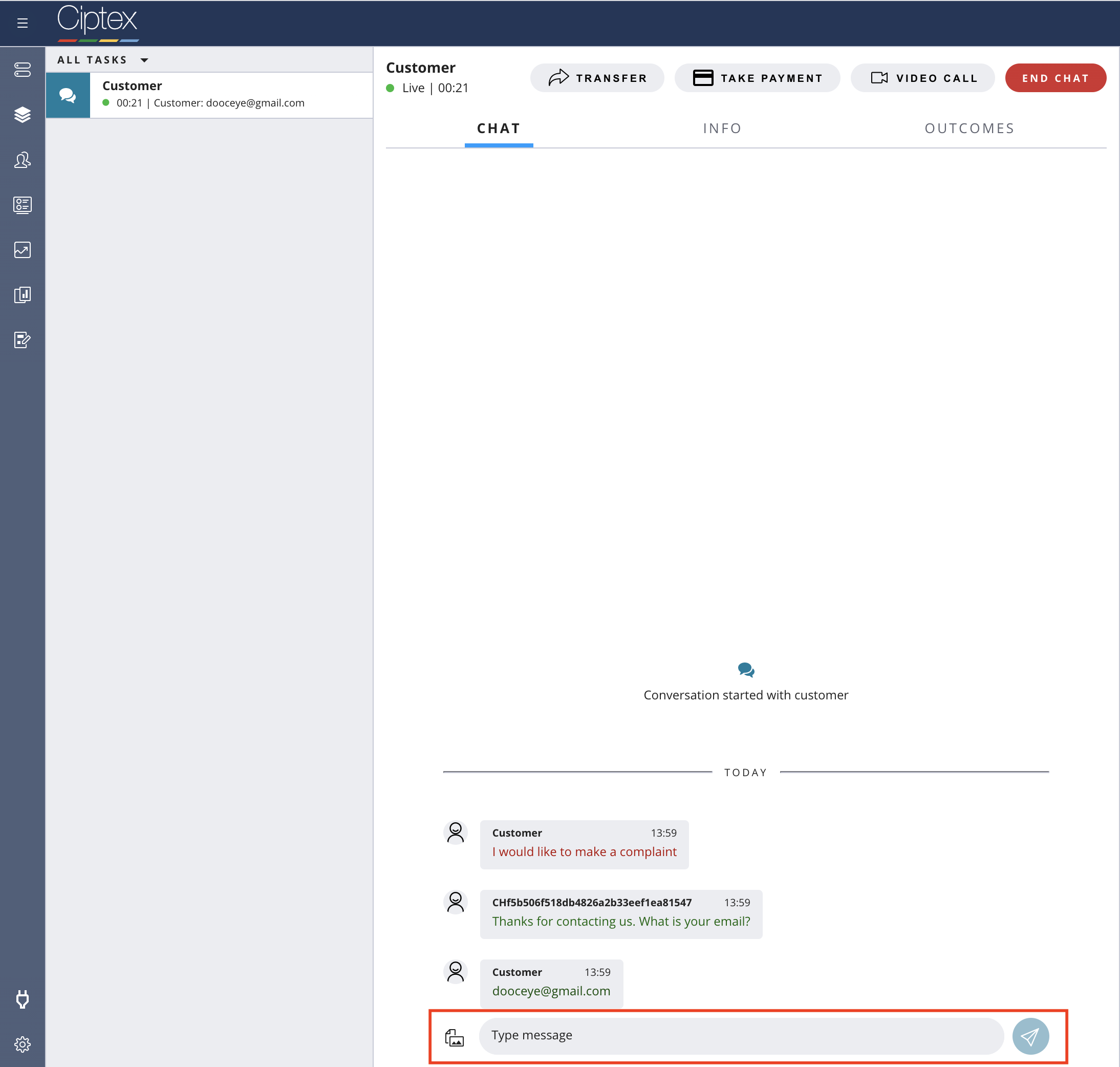Click the attach image icon beside message box
Viewport: 1120px width, 1067px height.
click(454, 1037)
